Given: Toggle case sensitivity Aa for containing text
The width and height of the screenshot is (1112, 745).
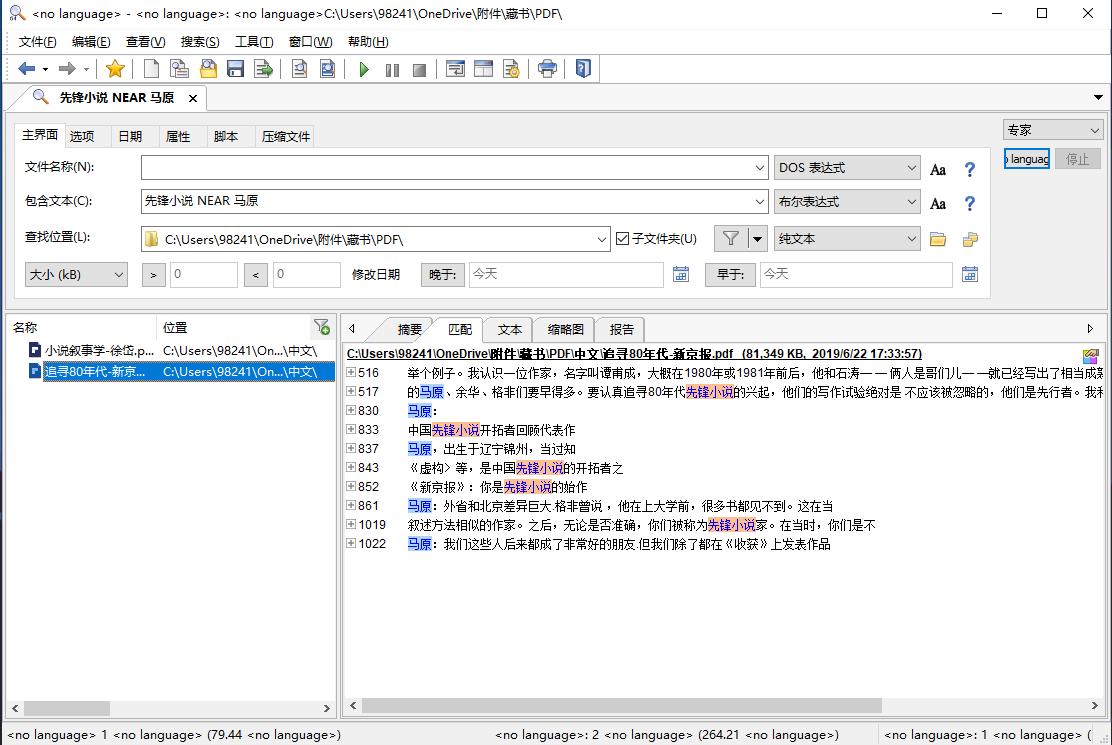Looking at the screenshot, I should point(938,203).
